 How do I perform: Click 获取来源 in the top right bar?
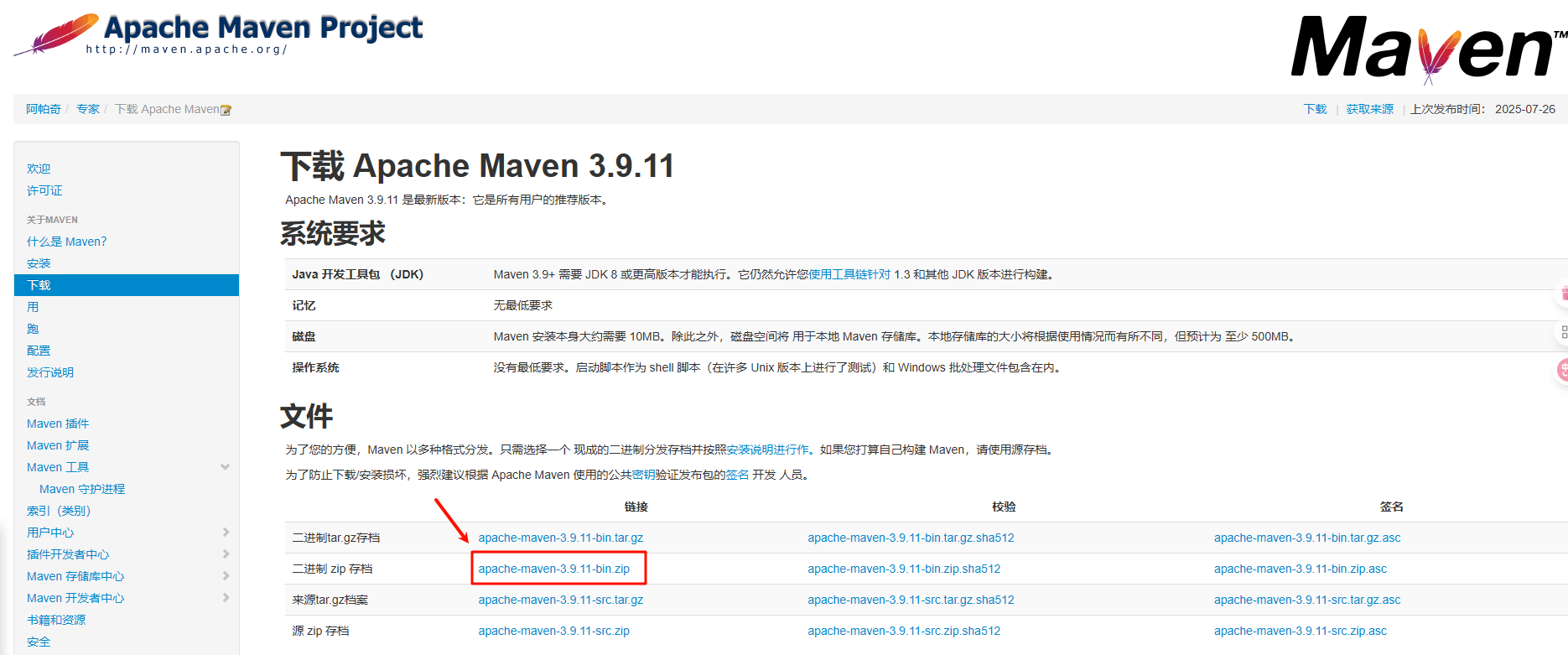pyautogui.click(x=1369, y=109)
